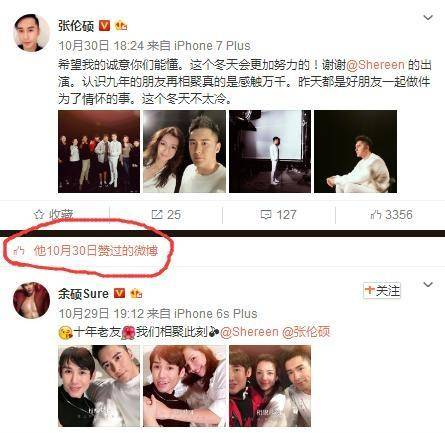
Task: Click the thumbs-up icon before 他10月30日赞过的微博
Action: (19, 251)
